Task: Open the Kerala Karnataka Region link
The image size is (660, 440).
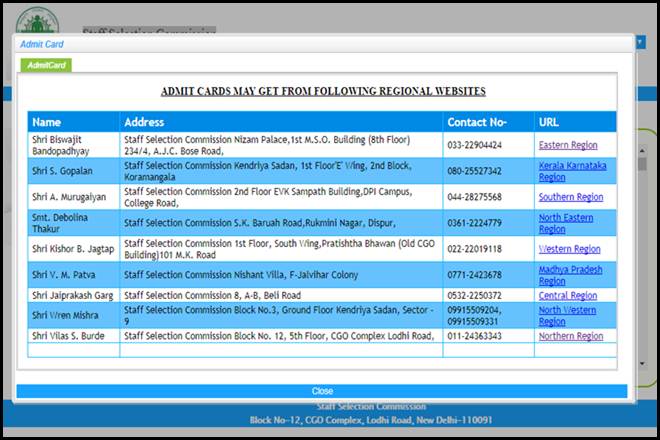Action: 572,170
